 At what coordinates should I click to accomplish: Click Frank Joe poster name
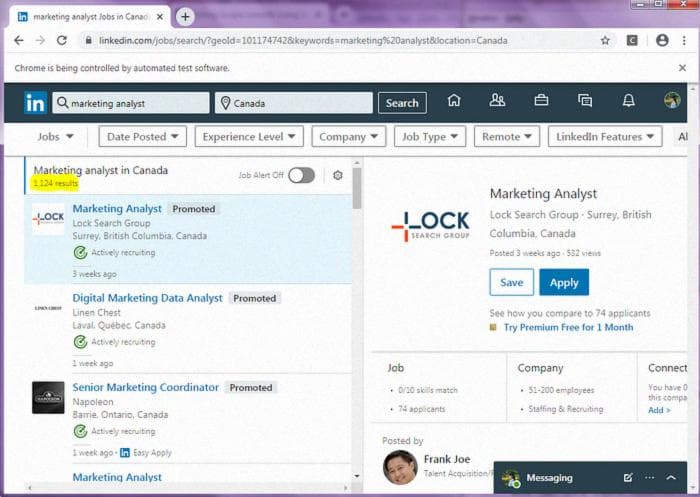coord(447,459)
